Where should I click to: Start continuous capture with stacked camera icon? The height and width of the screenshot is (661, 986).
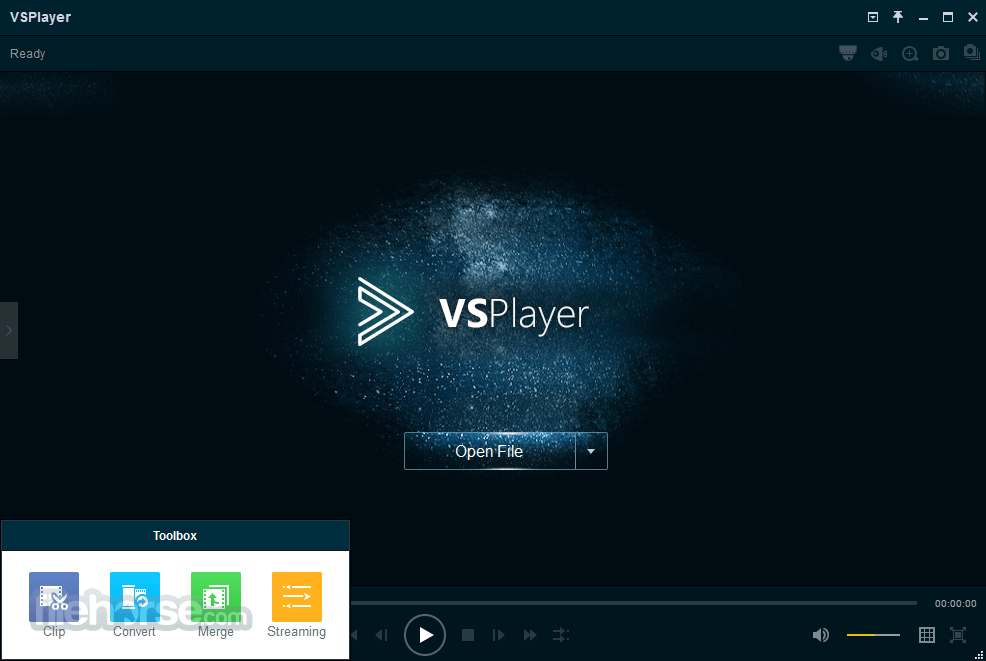coord(972,52)
